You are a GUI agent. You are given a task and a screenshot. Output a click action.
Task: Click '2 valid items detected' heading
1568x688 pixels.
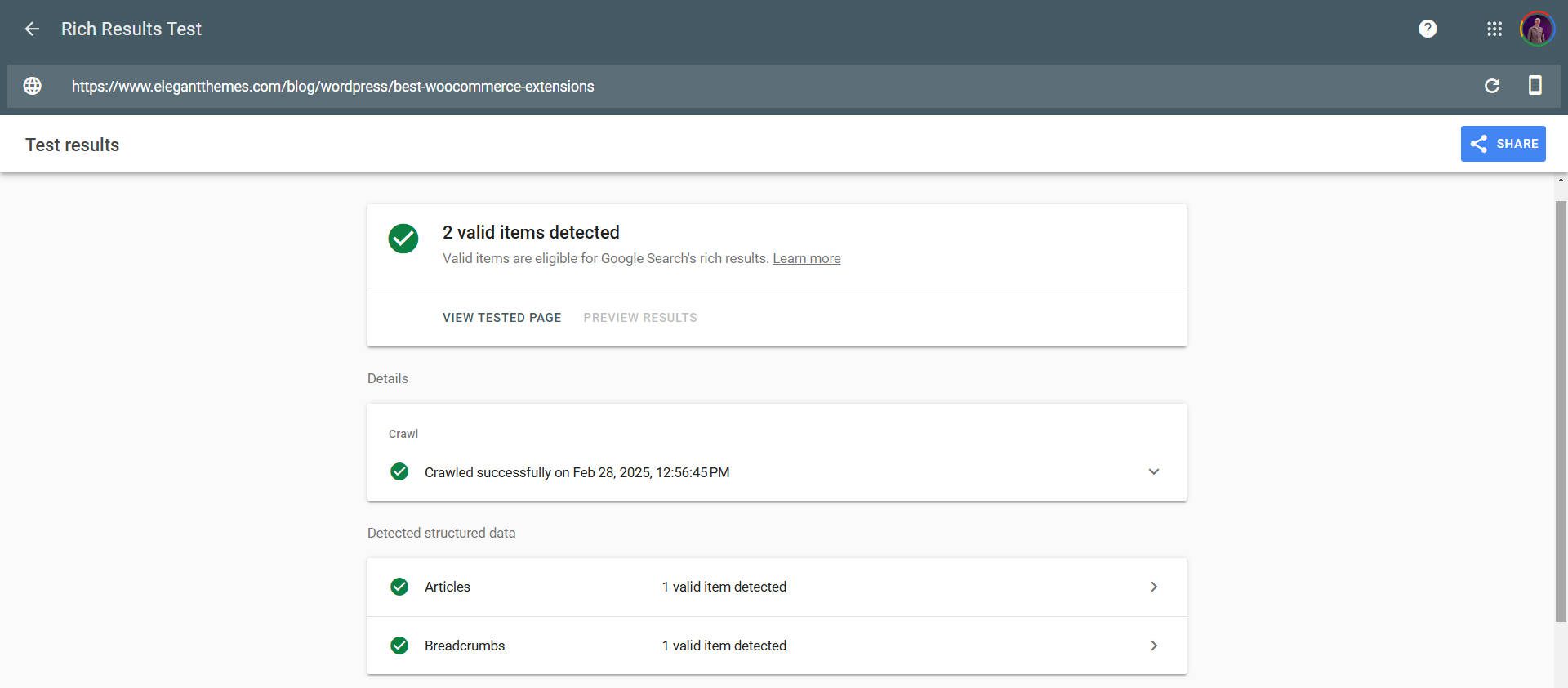531,232
